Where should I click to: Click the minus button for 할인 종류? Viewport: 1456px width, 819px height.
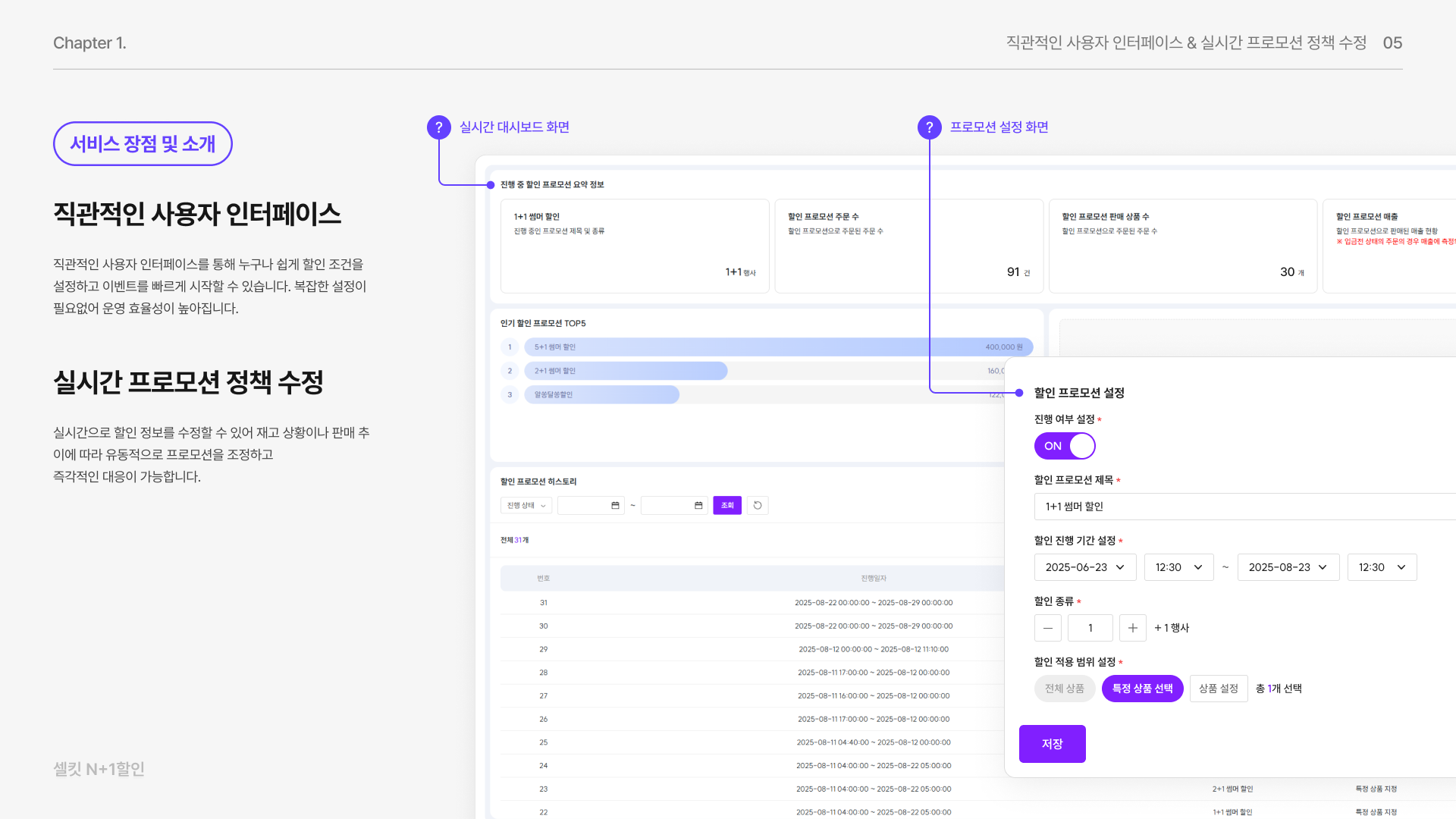click(x=1047, y=628)
